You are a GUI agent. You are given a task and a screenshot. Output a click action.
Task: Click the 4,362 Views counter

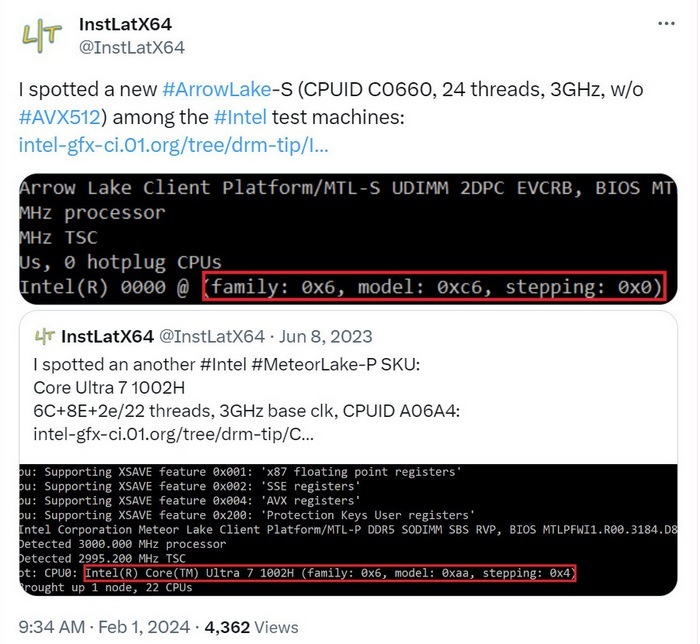pyautogui.click(x=251, y=627)
